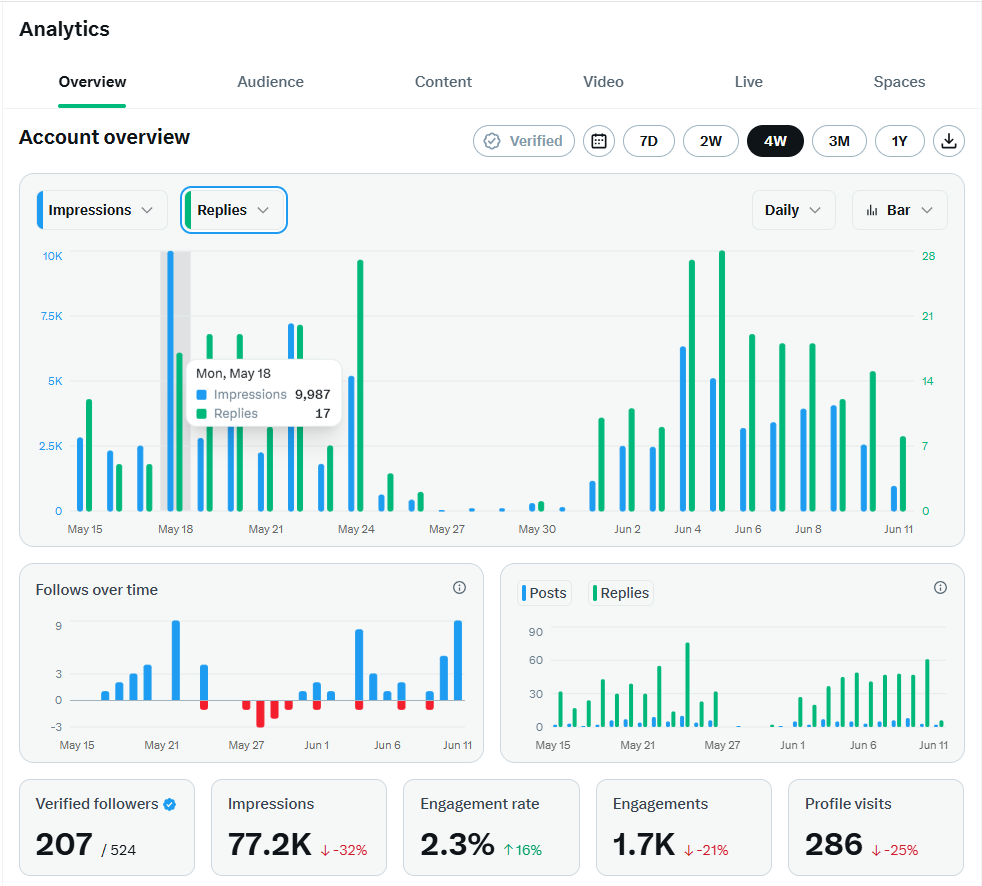Screen dimensions: 982x886
Task: Click the '/ 524' followers total text
Action: (x=119, y=850)
